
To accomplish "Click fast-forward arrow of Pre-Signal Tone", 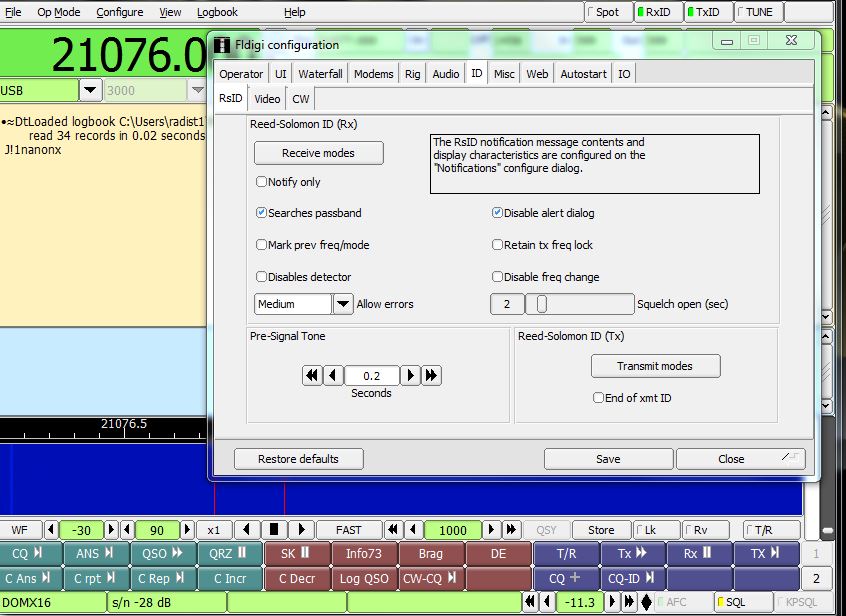I will [x=432, y=376].
